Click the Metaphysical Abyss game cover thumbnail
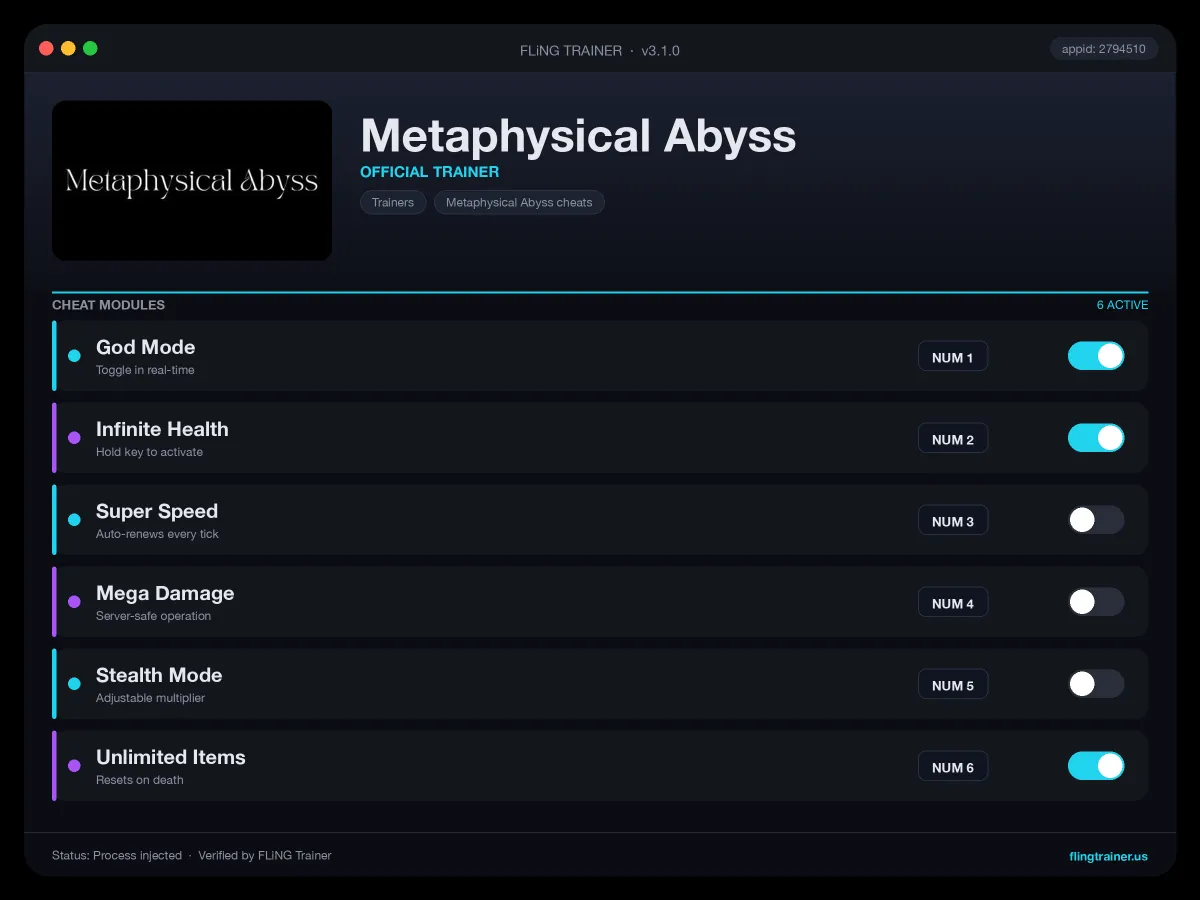 (x=192, y=180)
